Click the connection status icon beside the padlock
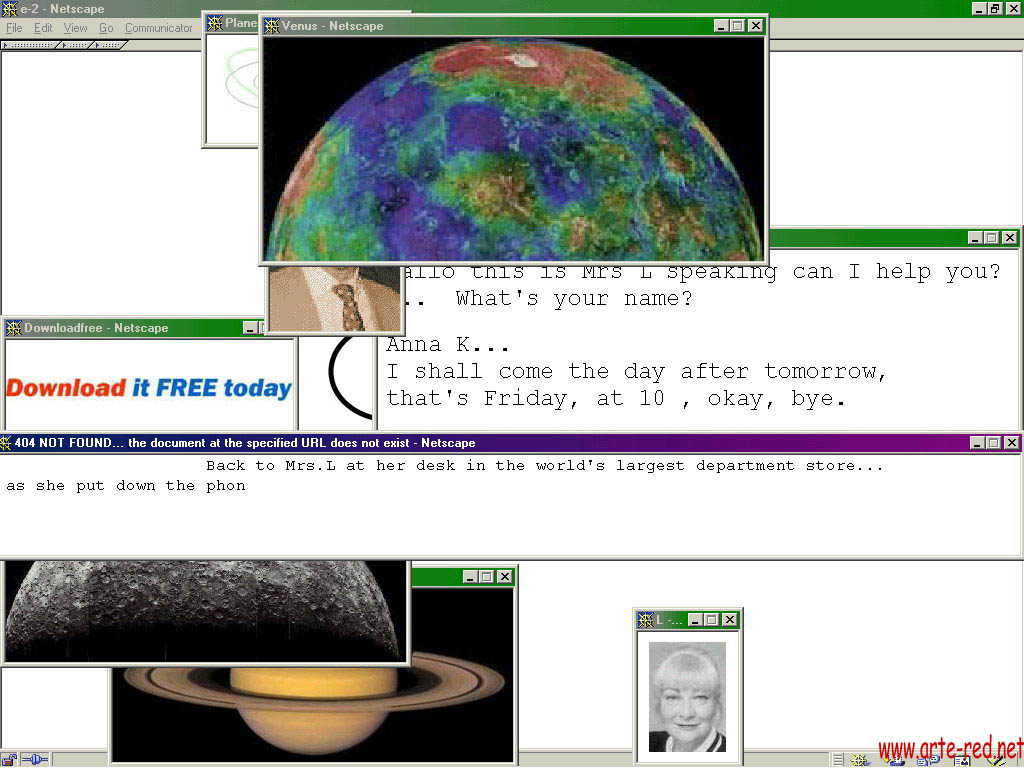Viewport: 1024px width, 768px height. (x=35, y=760)
